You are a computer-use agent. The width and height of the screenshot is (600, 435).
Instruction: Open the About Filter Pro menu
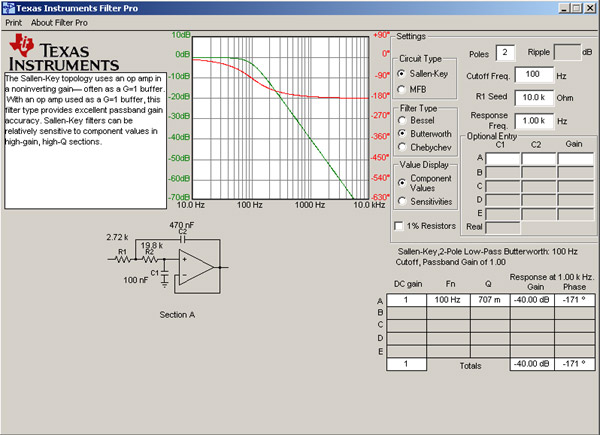coord(59,23)
